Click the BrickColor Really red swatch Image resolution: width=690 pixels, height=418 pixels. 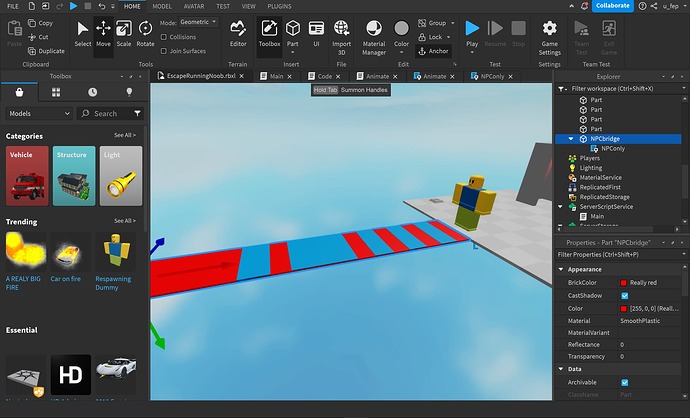click(x=624, y=282)
